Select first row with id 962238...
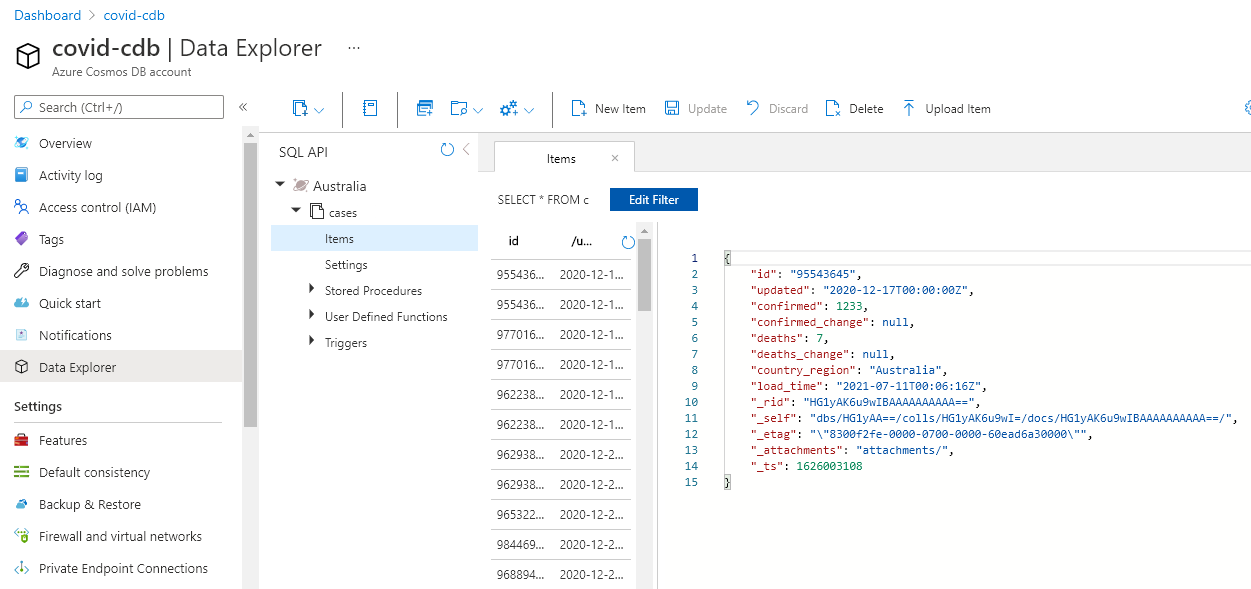Viewport: 1251px width, 589px height. [x=561, y=394]
